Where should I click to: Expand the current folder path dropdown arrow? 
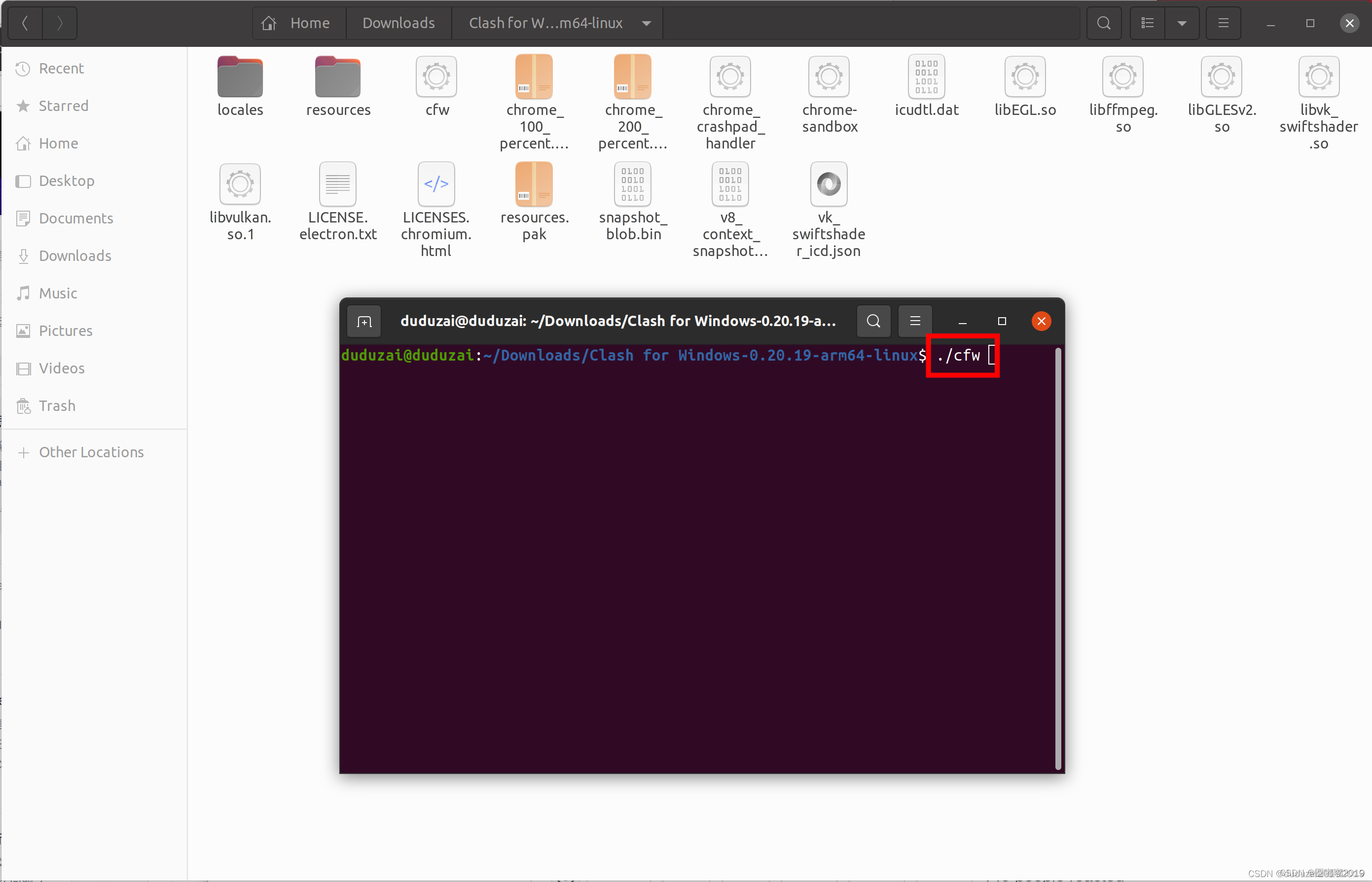[647, 23]
